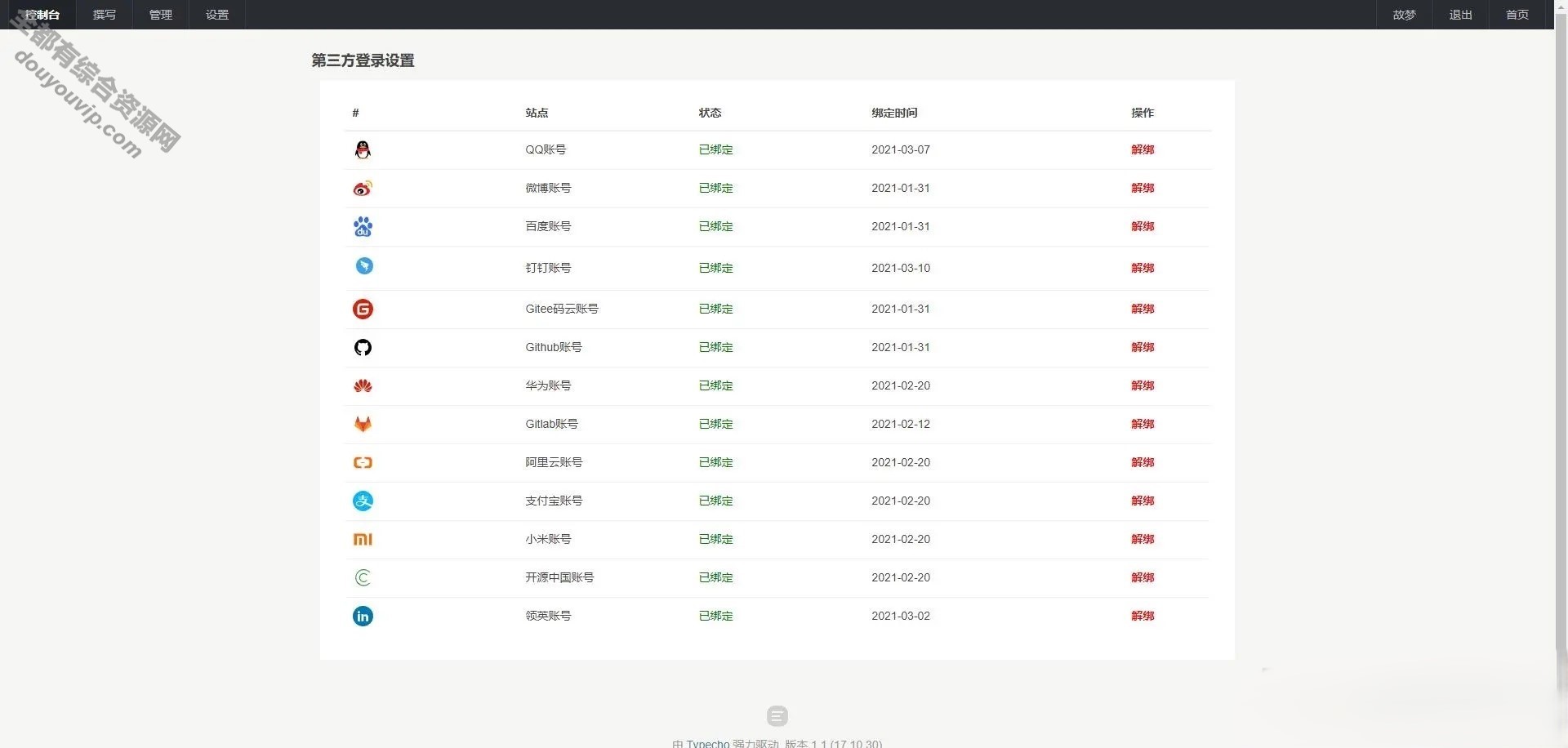Screen dimensions: 1568x748
Task: Click the Github octocat icon
Action: point(363,347)
